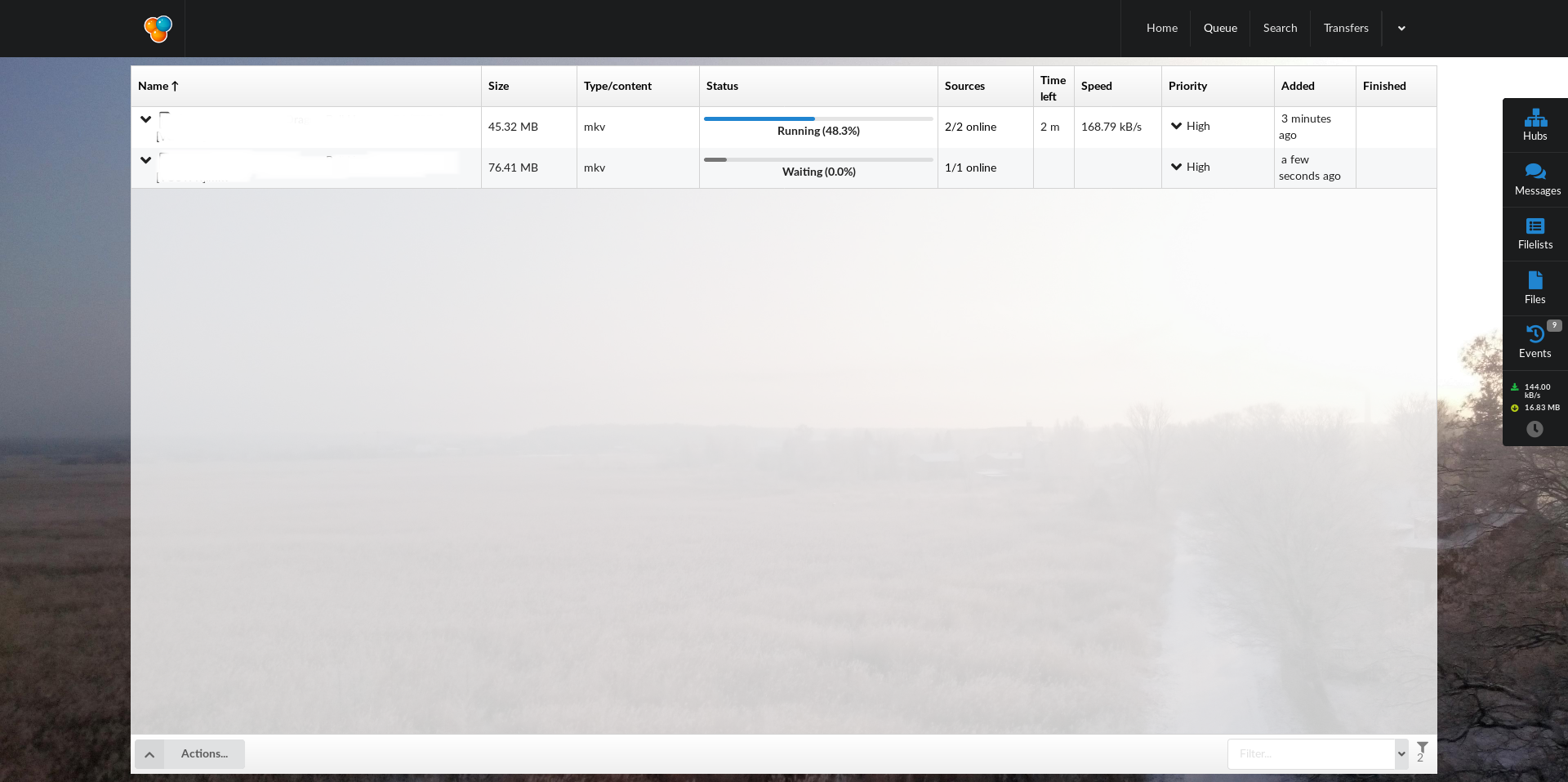Click inside the Filter text field

pyautogui.click(x=1307, y=753)
